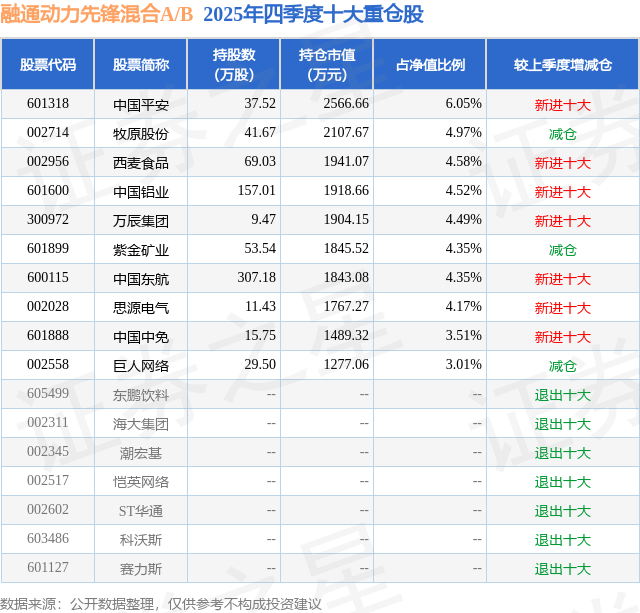Click the 占净值比例 column header
The width and height of the screenshot is (640, 613).
[x=430, y=64]
